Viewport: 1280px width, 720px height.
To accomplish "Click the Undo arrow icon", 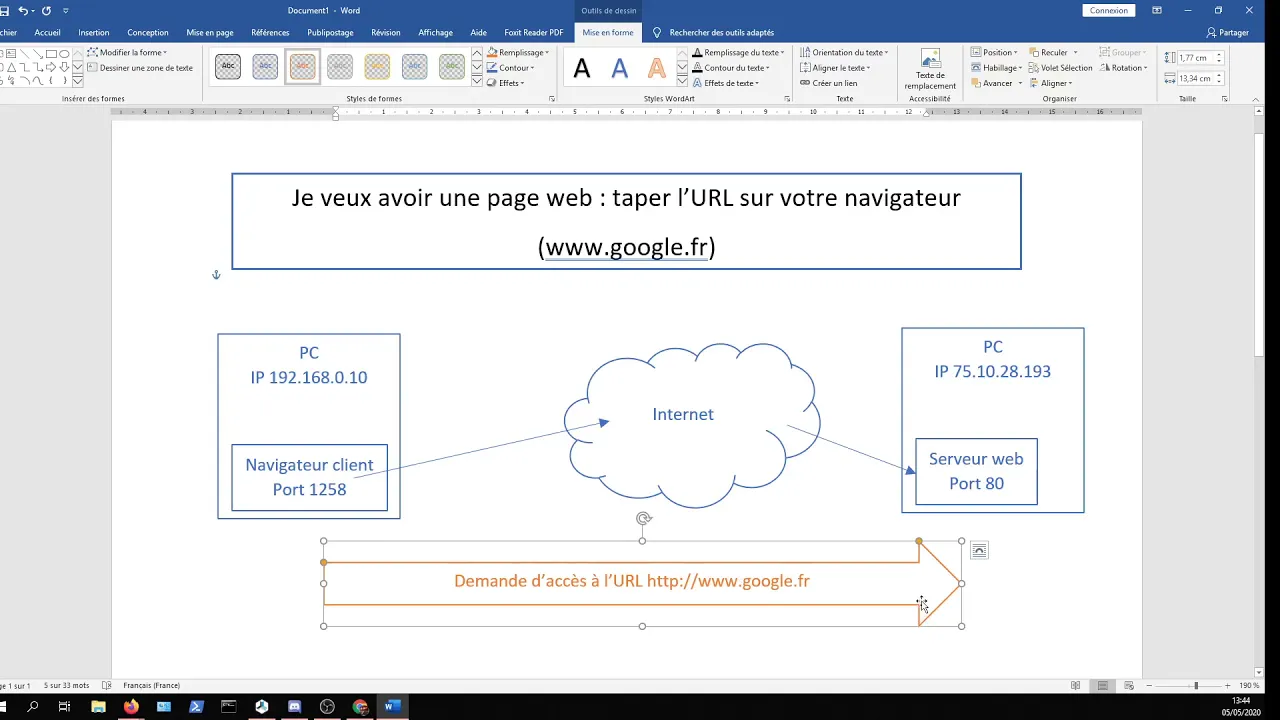I will pyautogui.click(x=23, y=11).
